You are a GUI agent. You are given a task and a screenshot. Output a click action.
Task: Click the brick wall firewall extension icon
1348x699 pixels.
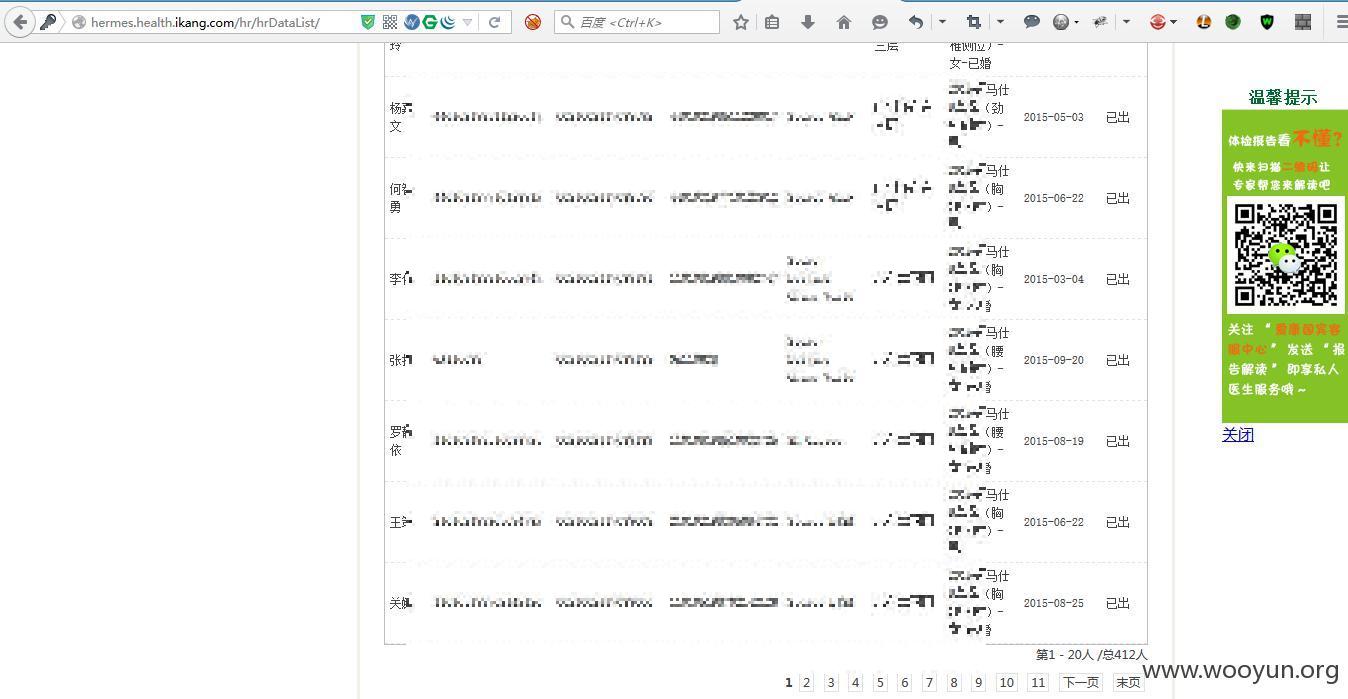[1303, 21]
